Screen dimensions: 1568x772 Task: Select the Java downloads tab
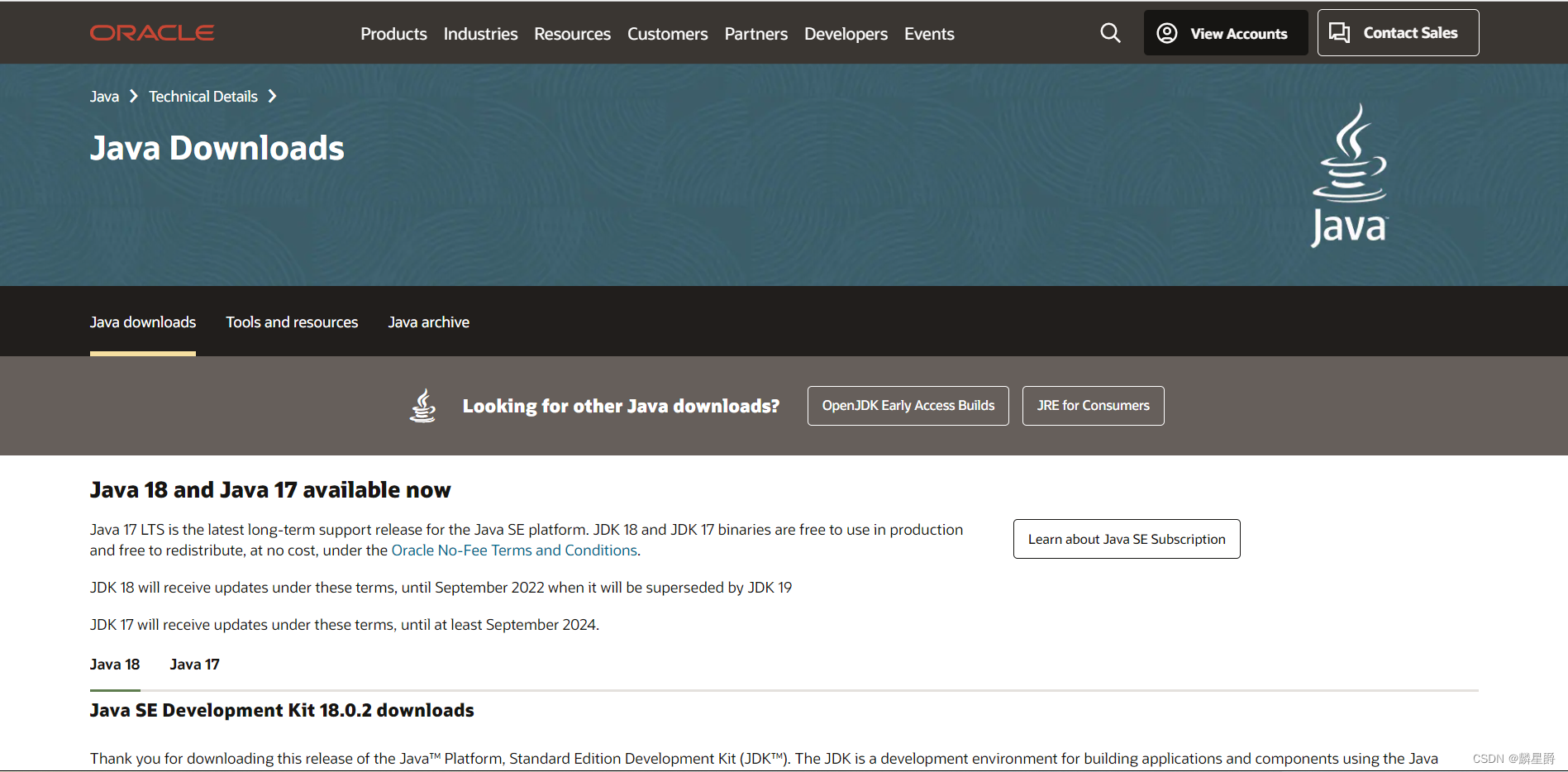click(143, 322)
